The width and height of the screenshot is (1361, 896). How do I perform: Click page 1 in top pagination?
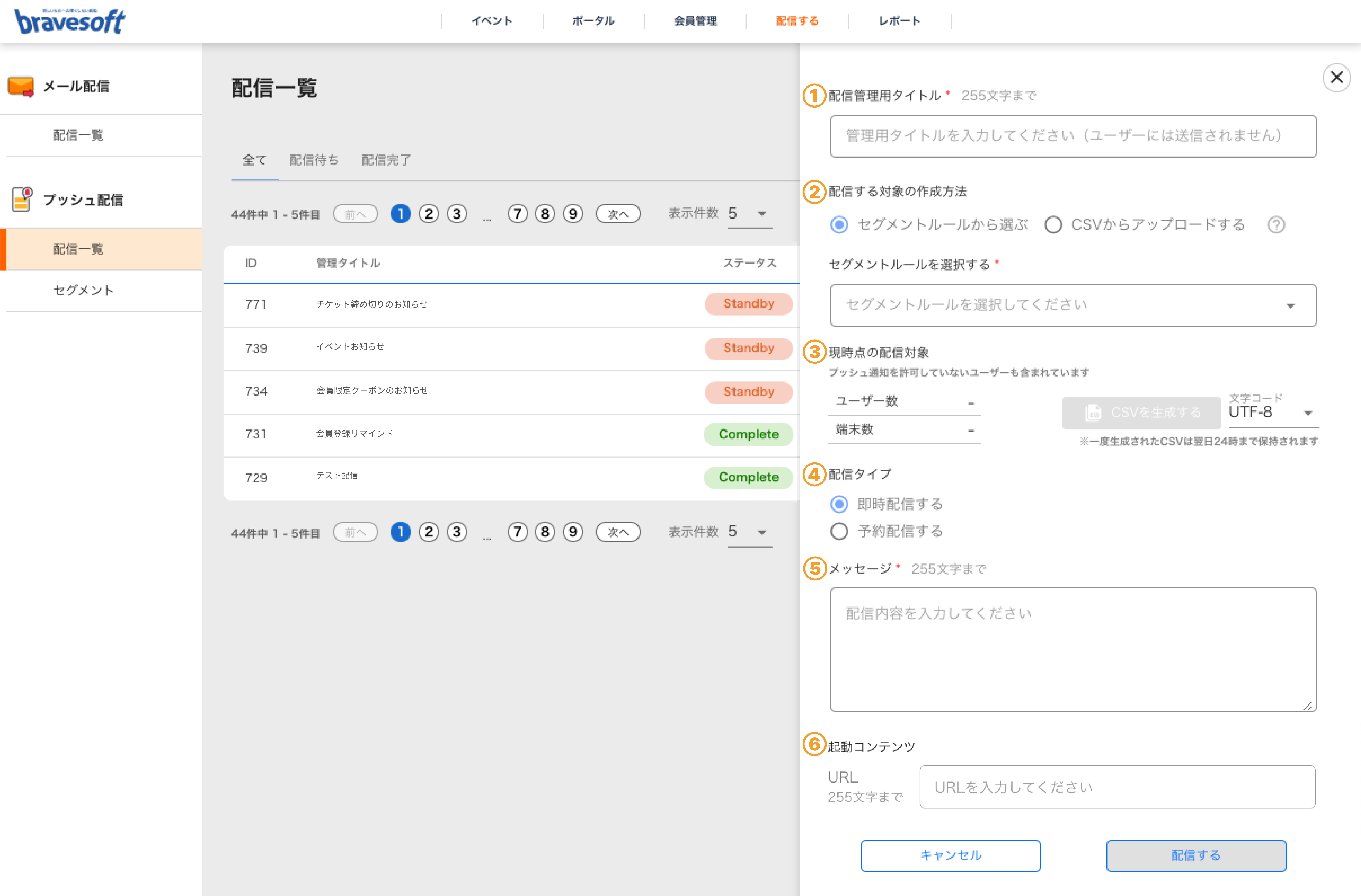pos(400,214)
